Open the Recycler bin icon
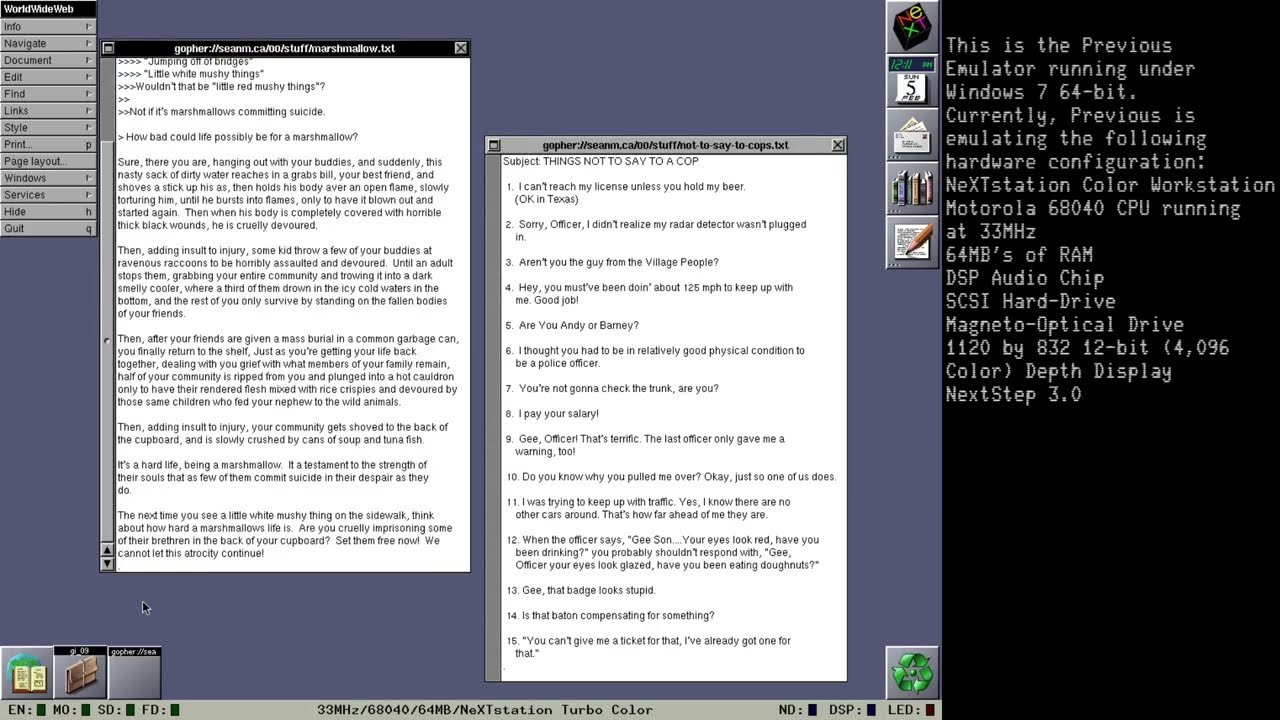1280x720 pixels. point(912,673)
